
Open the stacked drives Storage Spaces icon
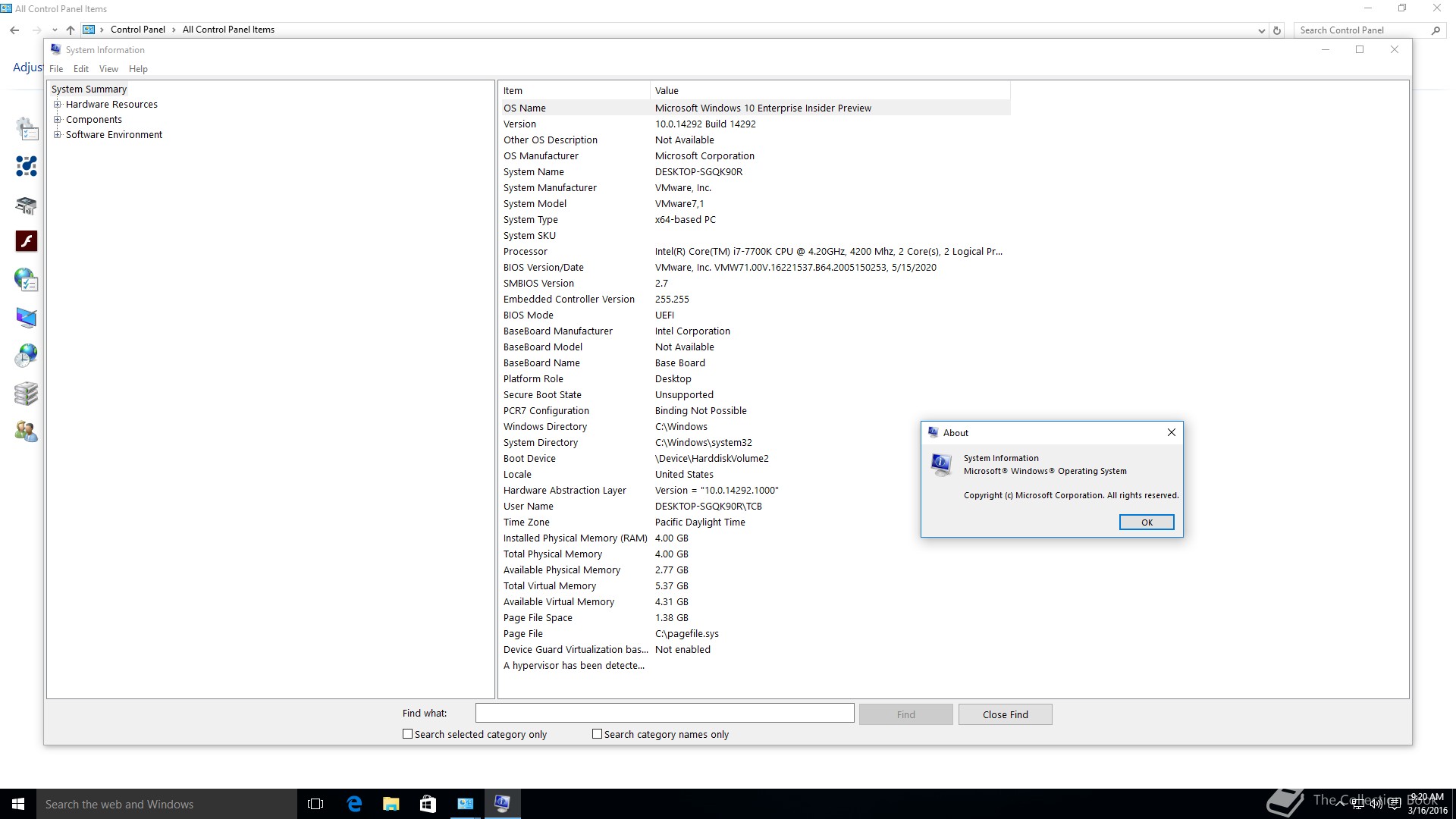pyautogui.click(x=27, y=394)
